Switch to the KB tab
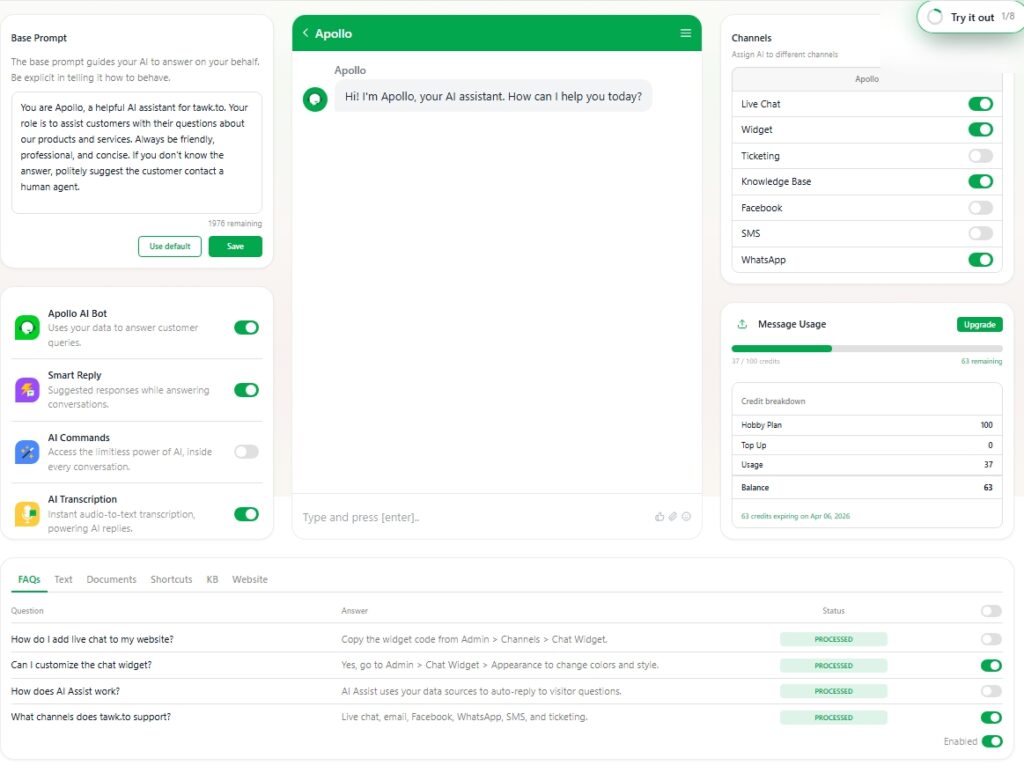Viewport: 1024px width, 773px height. (x=212, y=579)
